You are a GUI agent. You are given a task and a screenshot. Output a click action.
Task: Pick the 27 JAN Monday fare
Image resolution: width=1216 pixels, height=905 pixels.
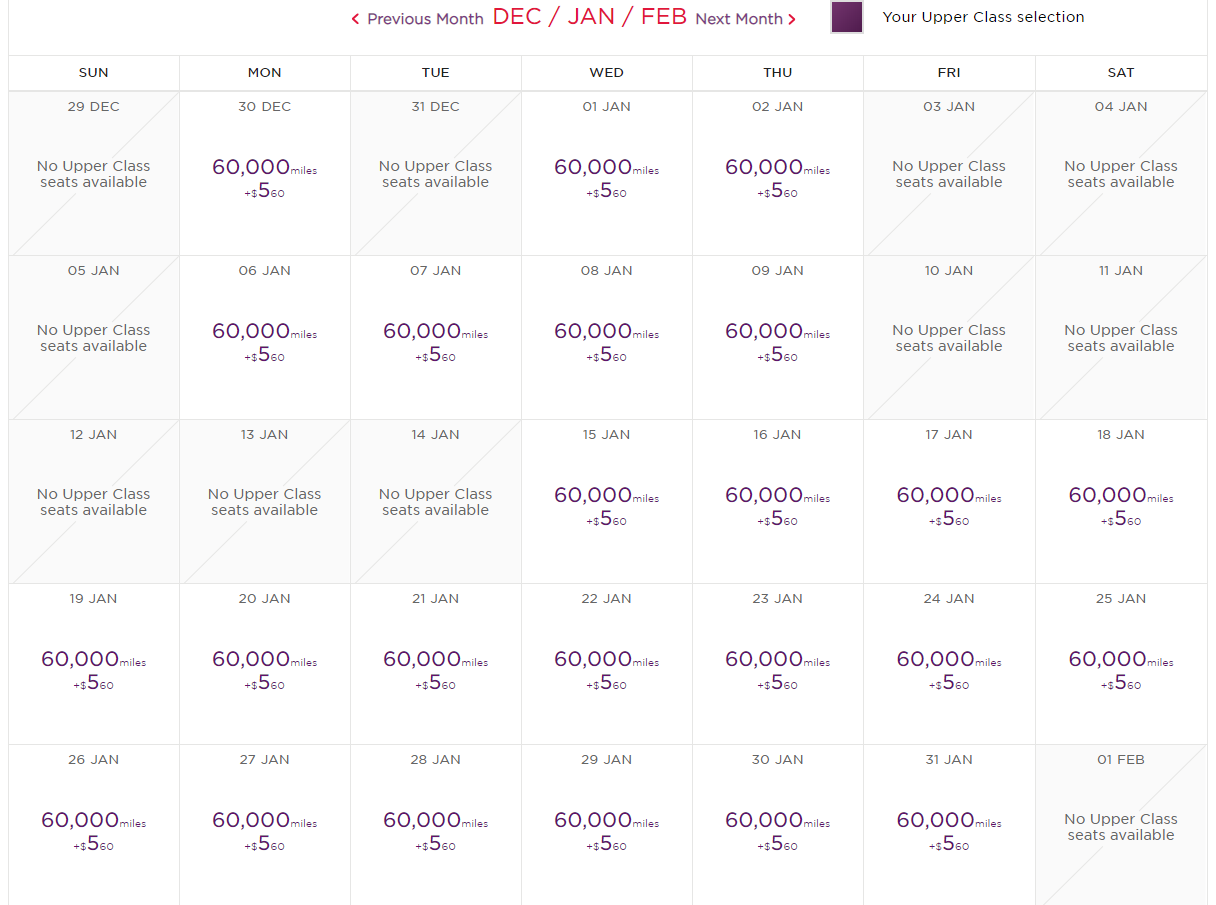point(264,830)
